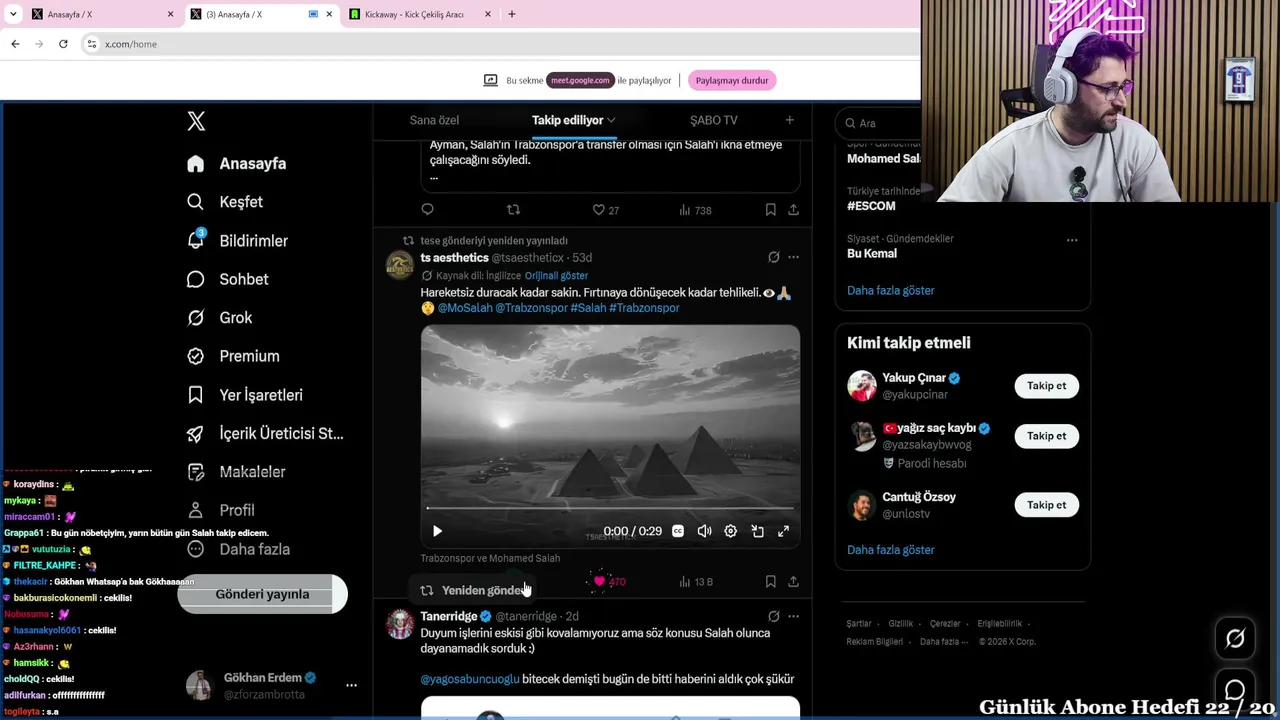The height and width of the screenshot is (720, 1280).
Task: Open more options on Tanerridge post
Action: click(x=793, y=616)
